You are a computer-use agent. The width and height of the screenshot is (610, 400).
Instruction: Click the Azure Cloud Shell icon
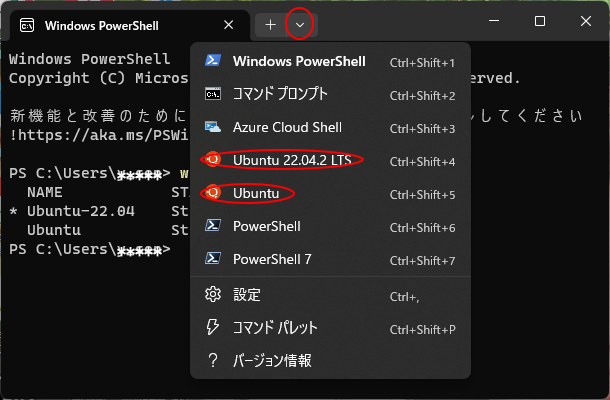tap(213, 127)
